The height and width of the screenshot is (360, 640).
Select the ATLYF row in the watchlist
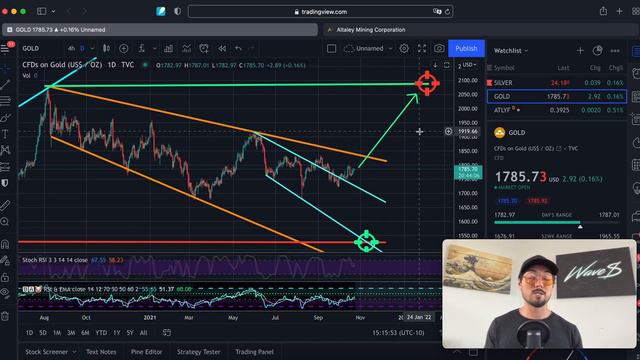click(x=557, y=110)
